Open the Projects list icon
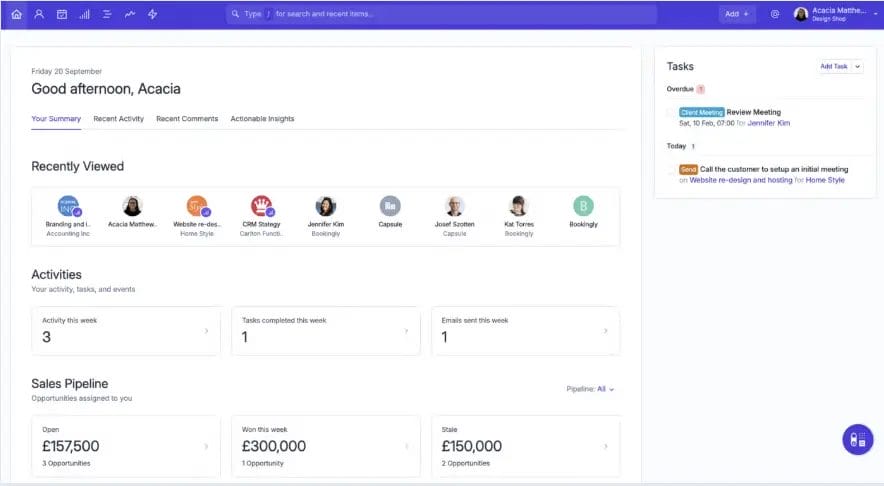The width and height of the screenshot is (884, 486). [107, 14]
